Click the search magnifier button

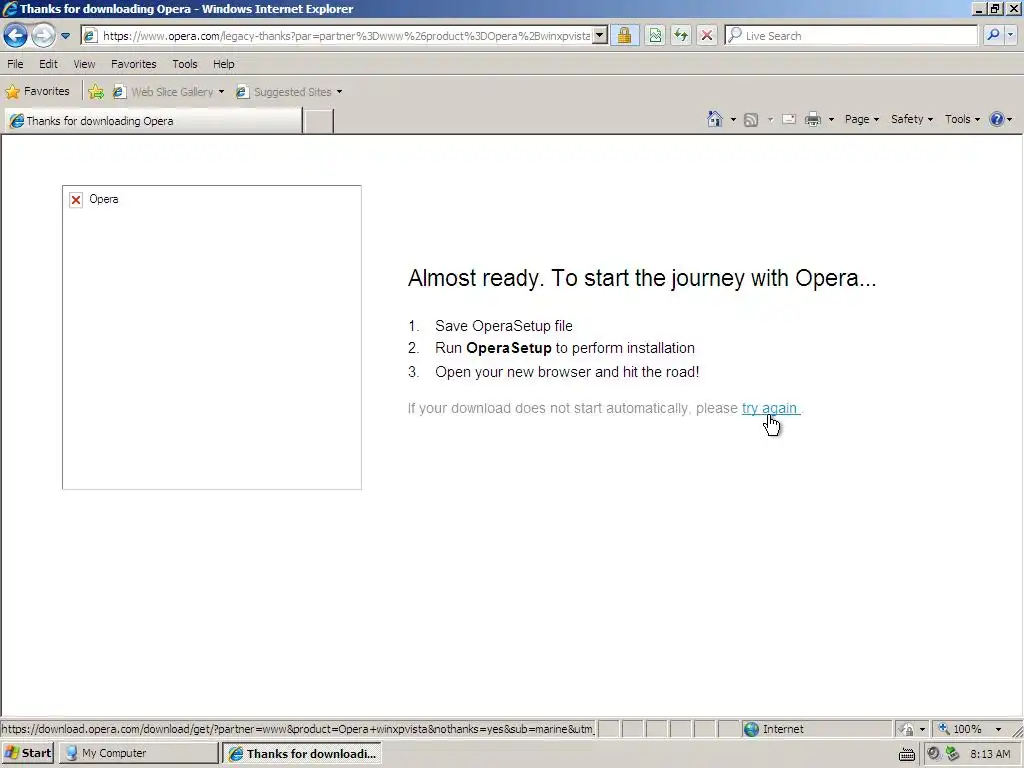click(x=993, y=35)
